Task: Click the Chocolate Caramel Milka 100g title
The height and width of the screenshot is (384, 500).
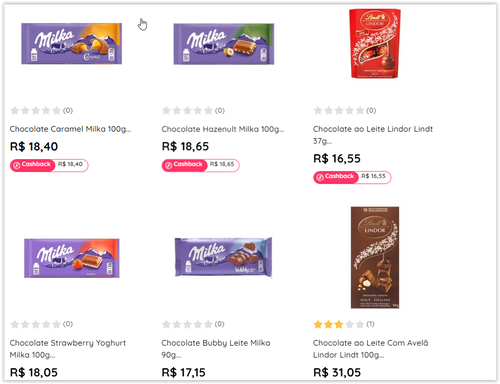Action: coord(70,129)
